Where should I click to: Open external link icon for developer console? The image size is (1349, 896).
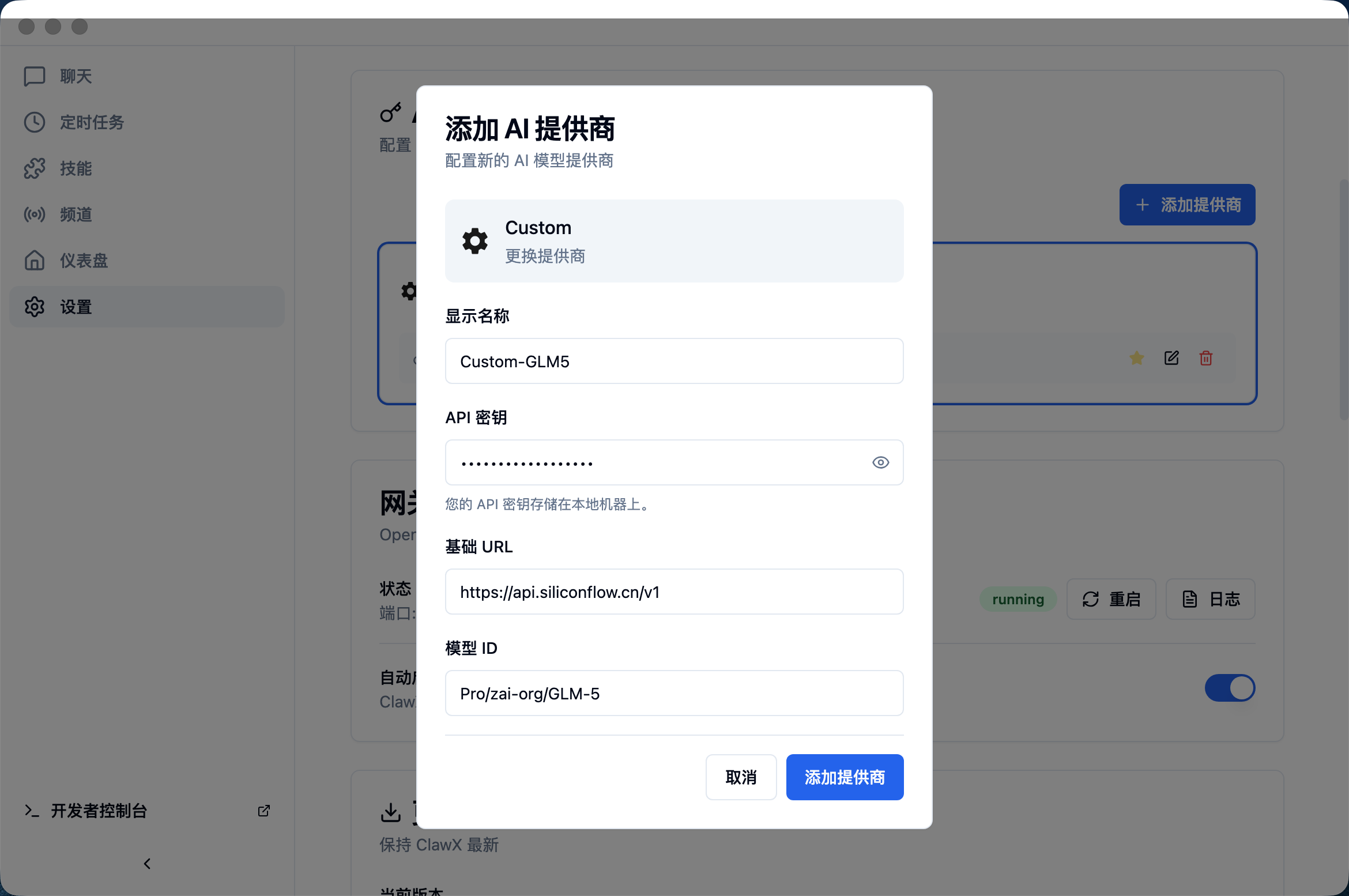(x=264, y=811)
